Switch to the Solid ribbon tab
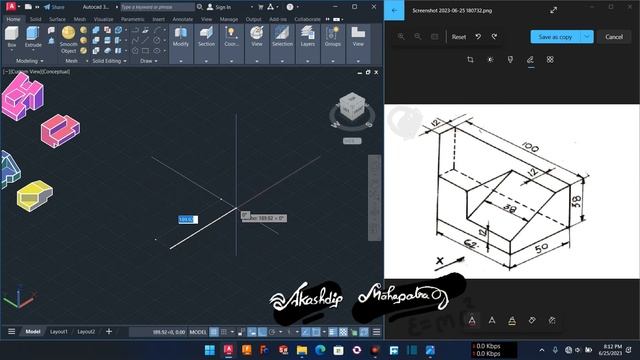 tap(35, 19)
